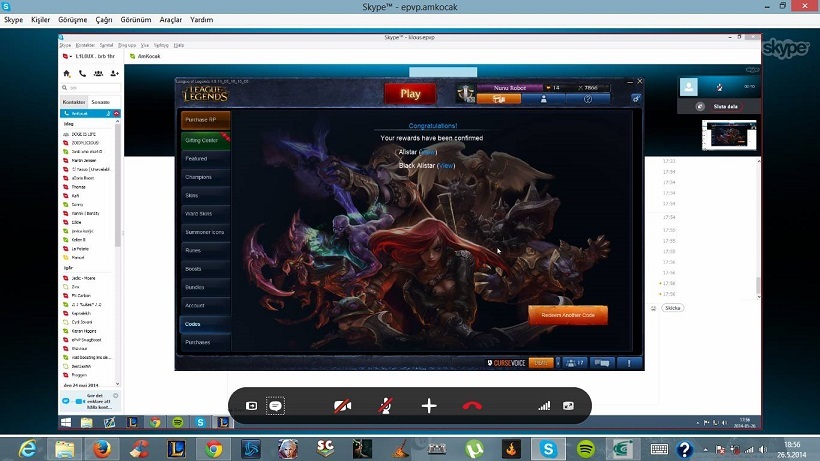Open the Skype menu in outer window

click(x=14, y=19)
